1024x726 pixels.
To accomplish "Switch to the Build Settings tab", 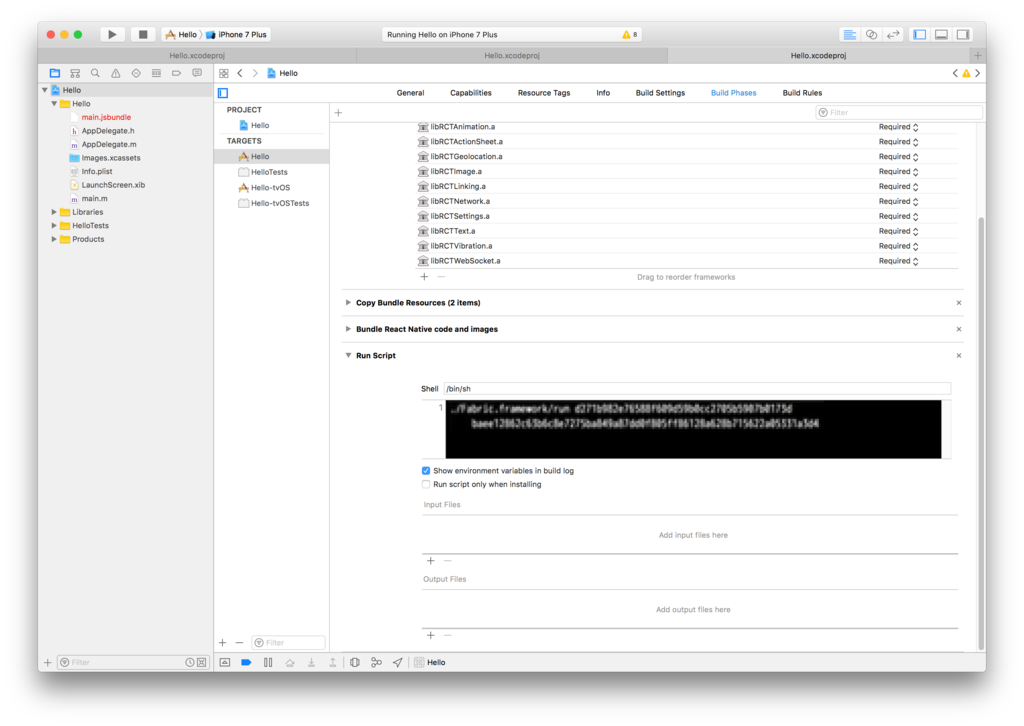I will tap(660, 93).
